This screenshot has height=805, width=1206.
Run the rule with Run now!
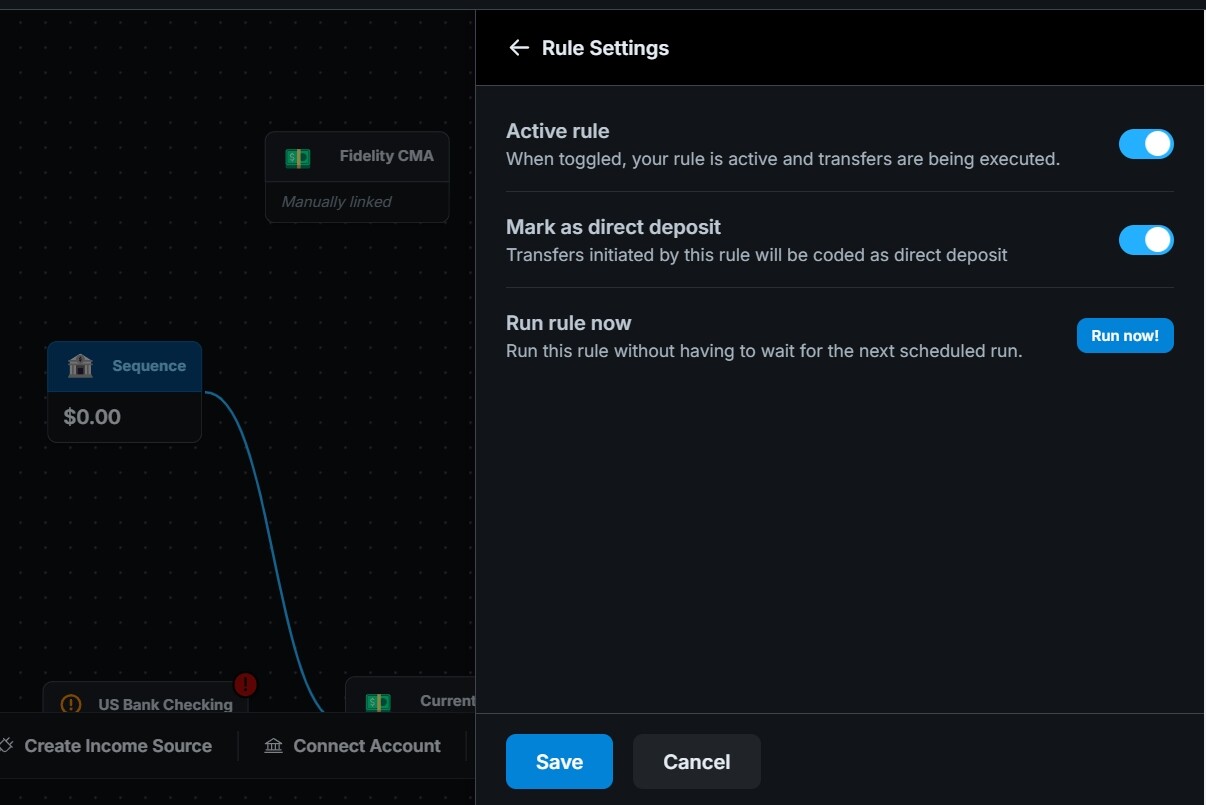pos(1125,336)
